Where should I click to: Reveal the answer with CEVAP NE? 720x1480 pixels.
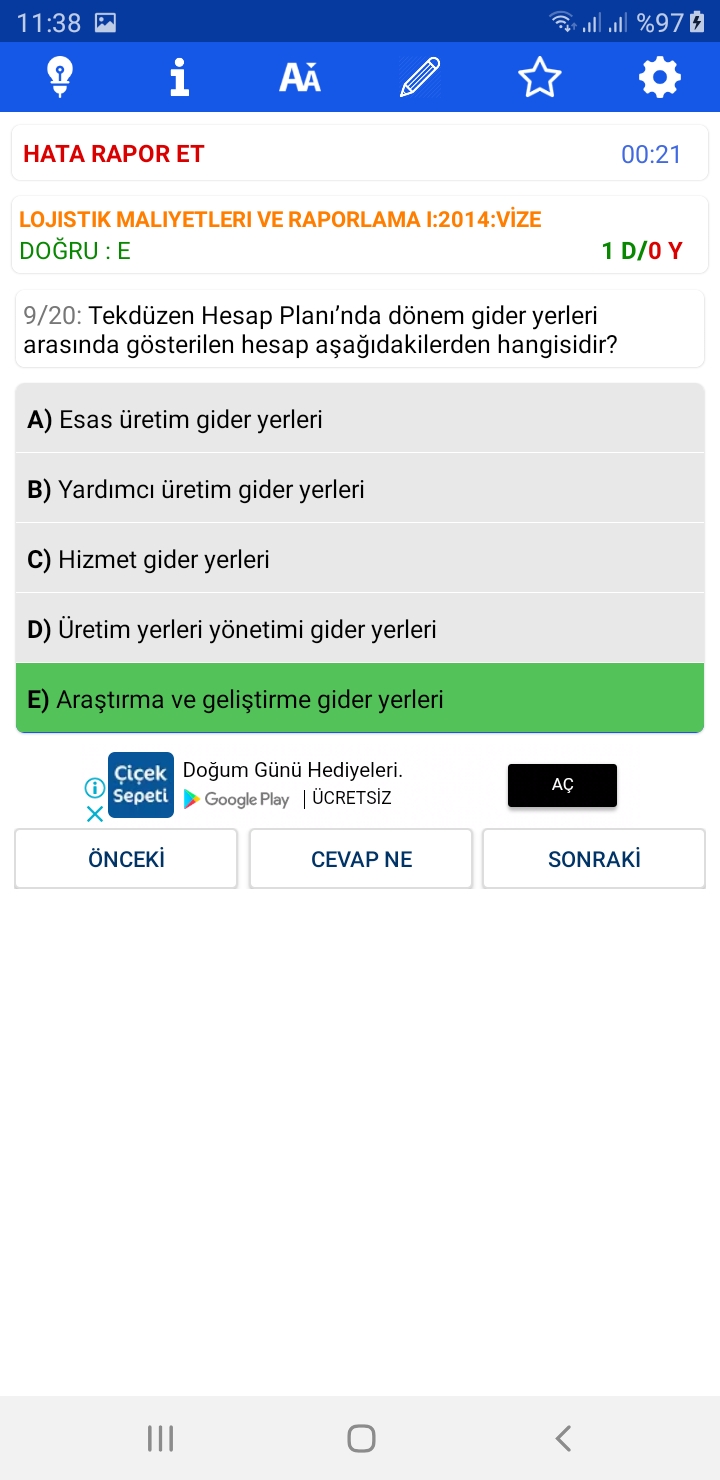(361, 859)
